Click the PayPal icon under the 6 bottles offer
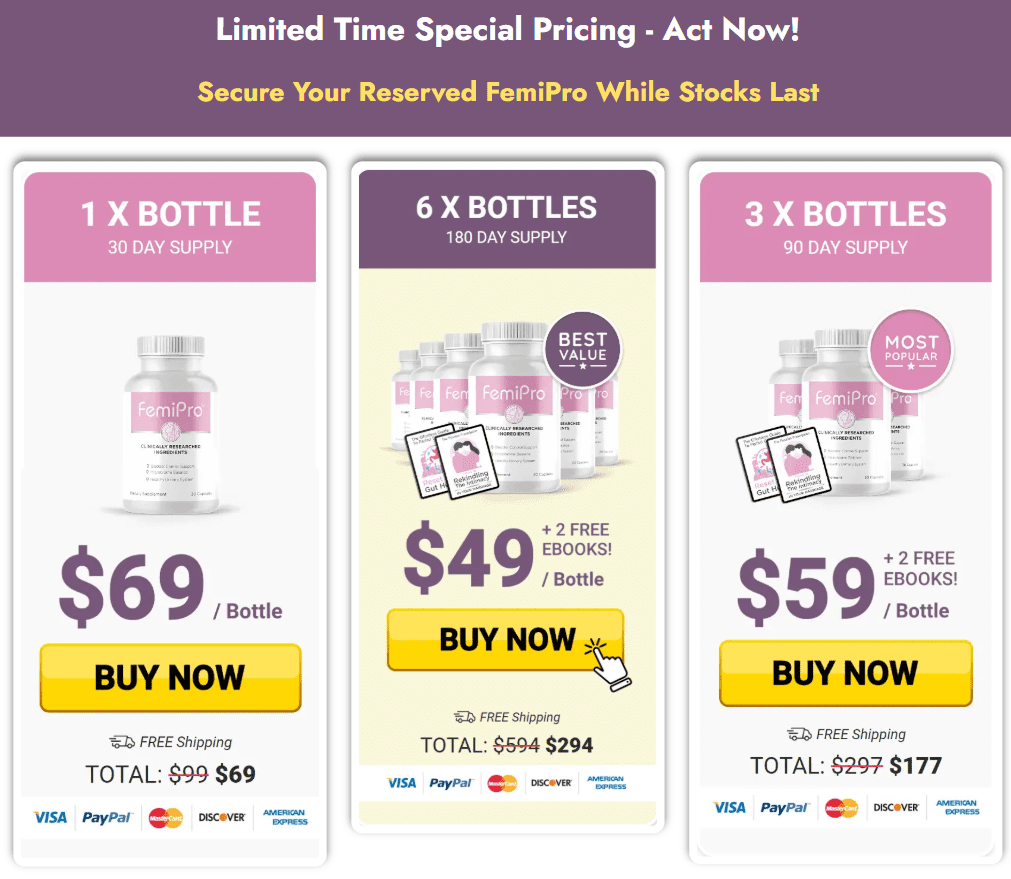Viewport: 1011px width, 879px height. pos(451,783)
